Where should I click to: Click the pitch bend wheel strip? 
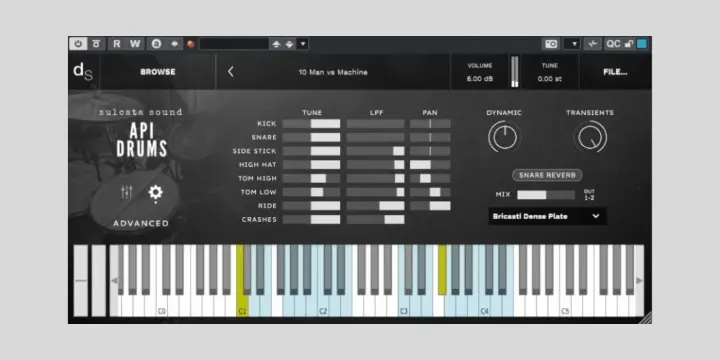(x=81, y=281)
